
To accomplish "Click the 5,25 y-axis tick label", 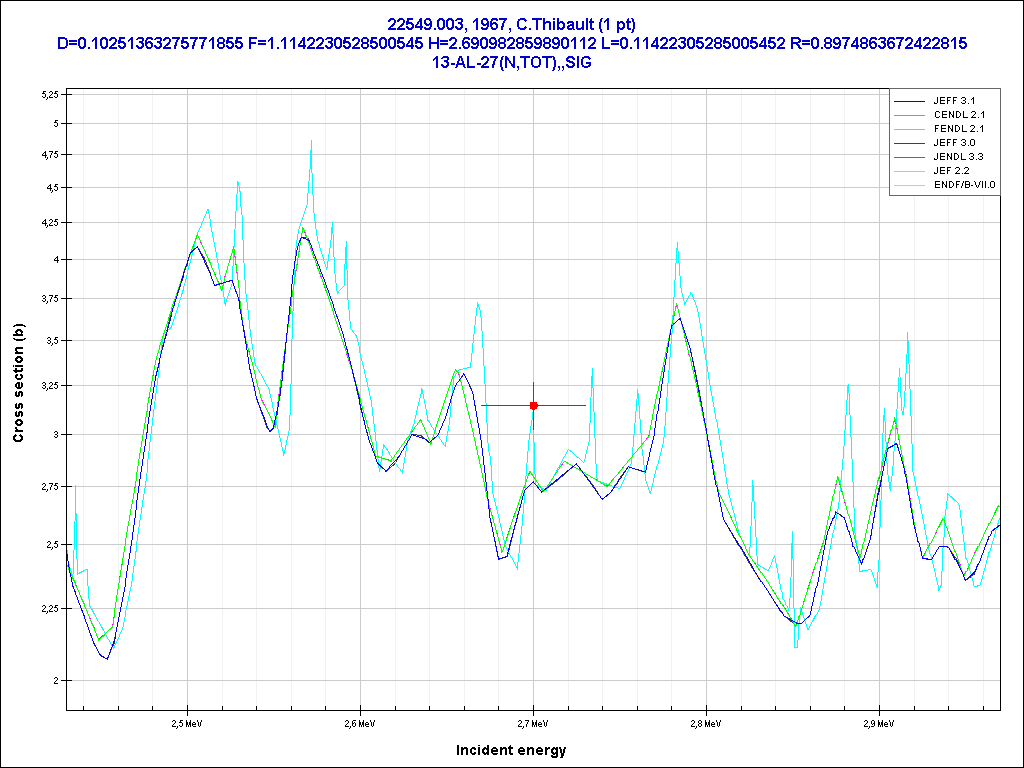I will (x=50, y=94).
